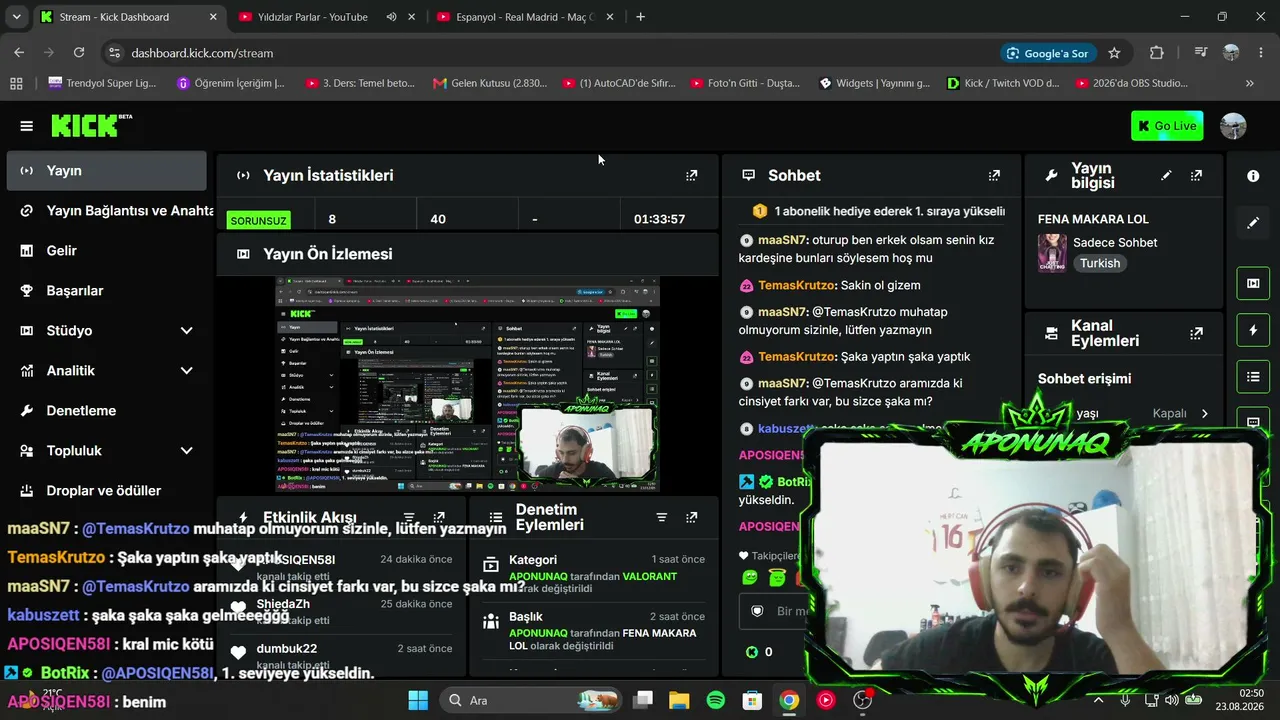Viewport: 1280px width, 720px height.
Task: Open 2026'da OBS Studio bookmark
Action: tap(1132, 84)
